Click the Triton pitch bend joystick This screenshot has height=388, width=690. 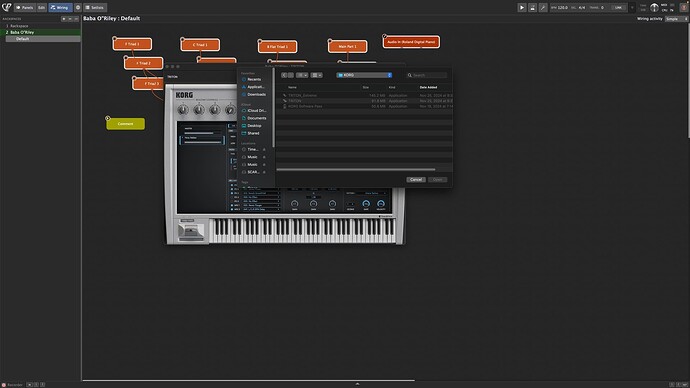(x=191, y=232)
